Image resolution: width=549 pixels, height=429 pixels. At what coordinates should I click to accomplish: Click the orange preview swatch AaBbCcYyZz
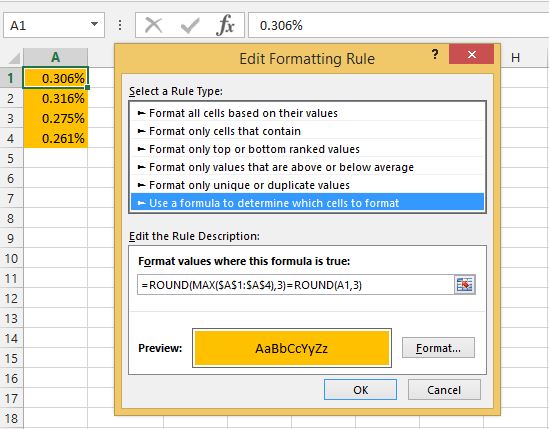(x=292, y=348)
